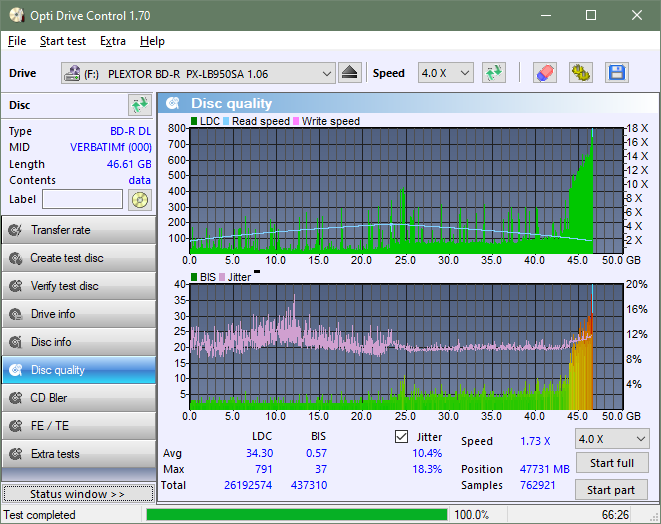Open the toolbar Speed 4.0 X dropdown

tap(446, 73)
